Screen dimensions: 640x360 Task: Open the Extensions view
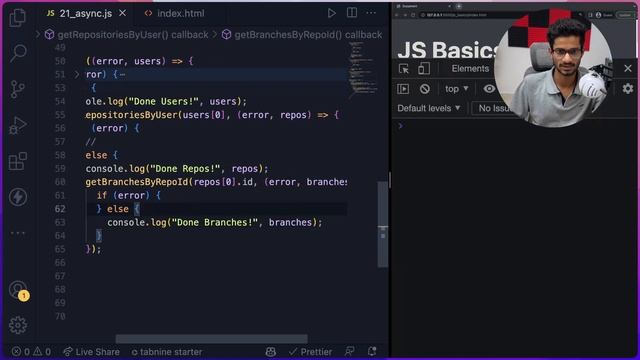click(x=18, y=161)
